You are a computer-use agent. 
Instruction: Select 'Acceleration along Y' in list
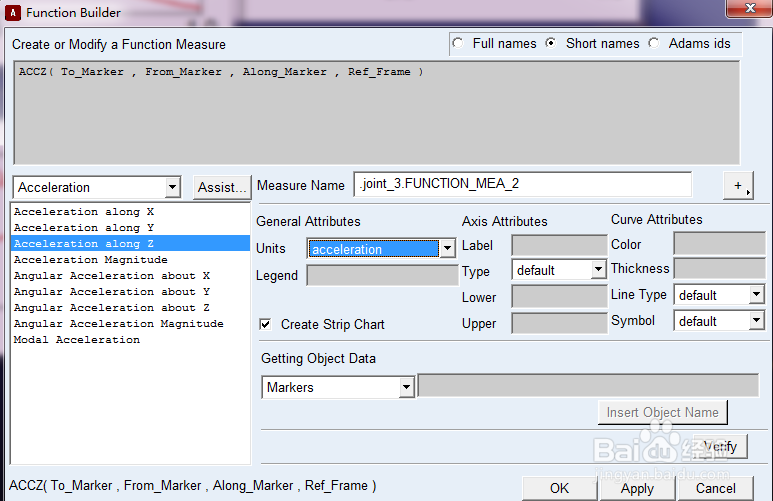point(131,227)
